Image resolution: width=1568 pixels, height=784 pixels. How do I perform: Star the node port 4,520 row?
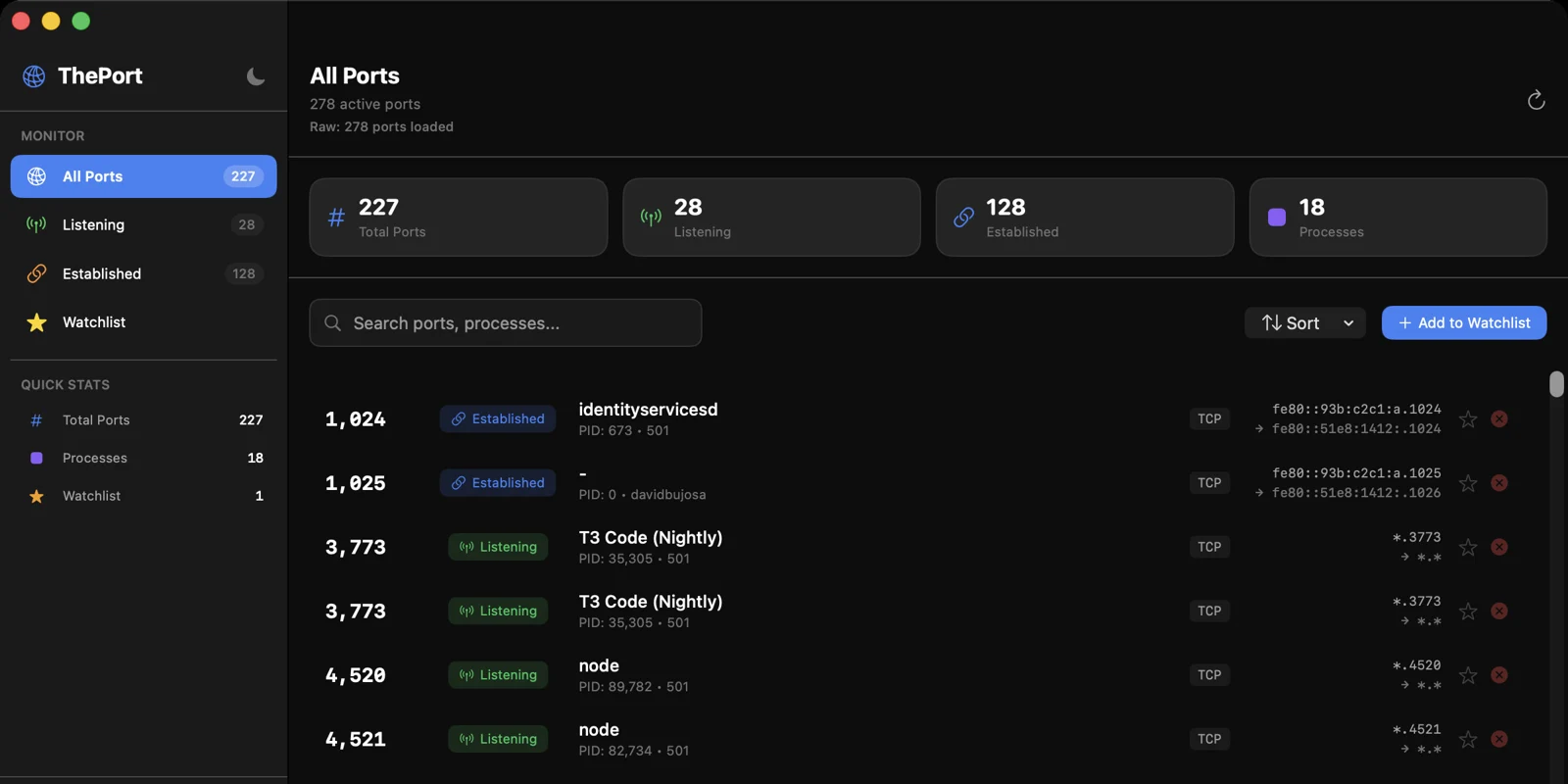point(1468,675)
